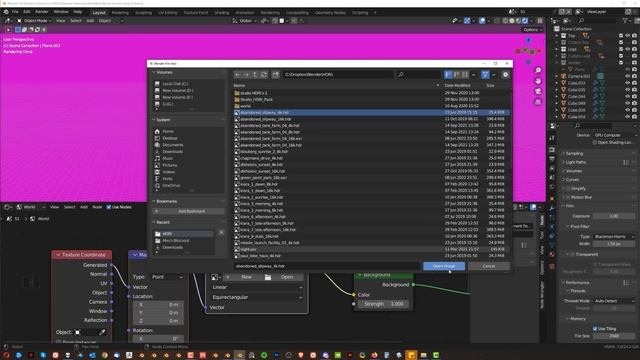The width and height of the screenshot is (640, 360).
Task: Click the file browser search field
Action: [418, 75]
